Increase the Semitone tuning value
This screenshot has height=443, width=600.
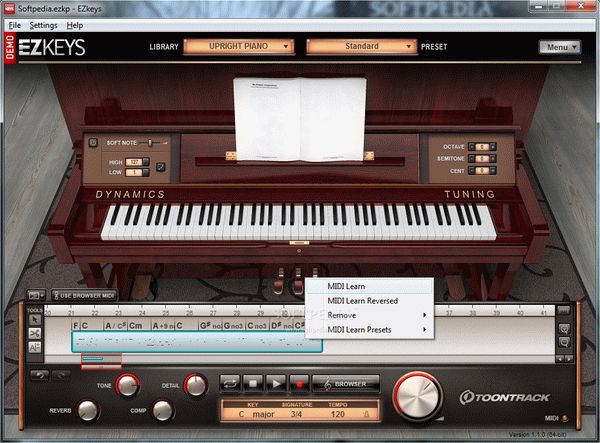(x=493, y=158)
